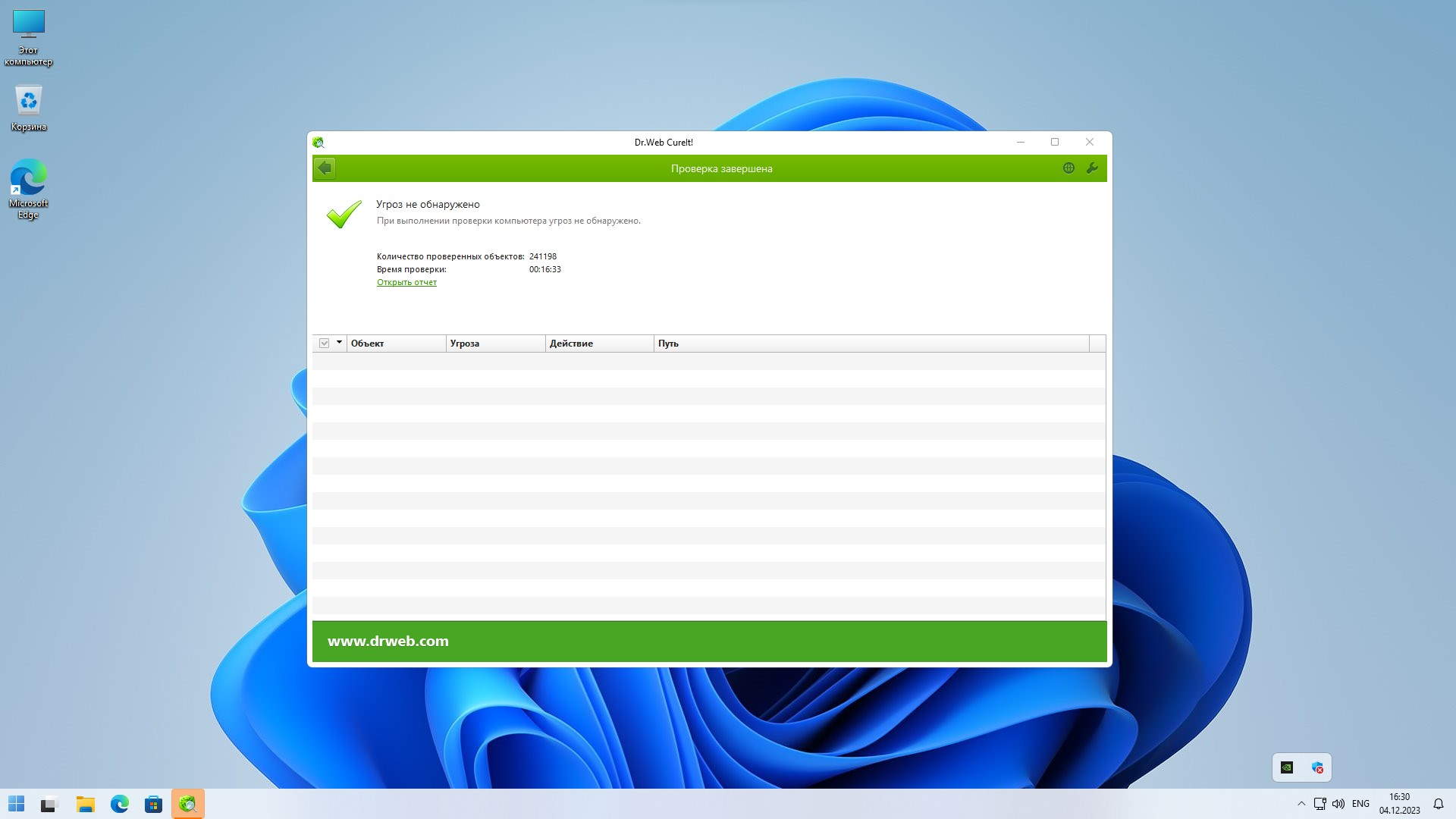Toggle the select-all checkbox in table header
This screenshot has width=1456, height=819.
324,344
